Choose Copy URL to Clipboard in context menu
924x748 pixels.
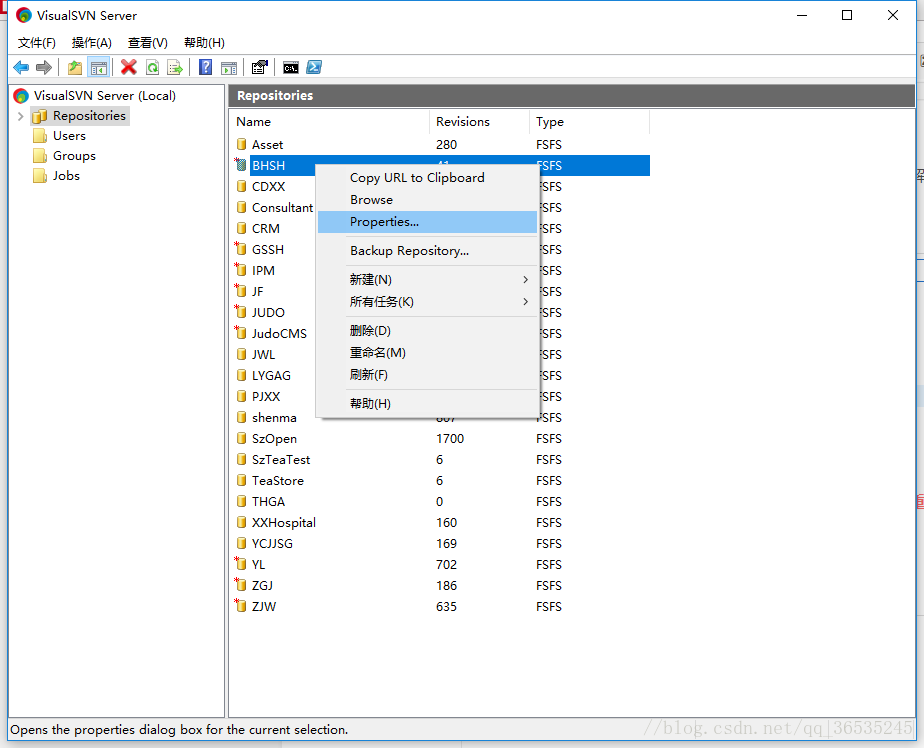click(427, 177)
